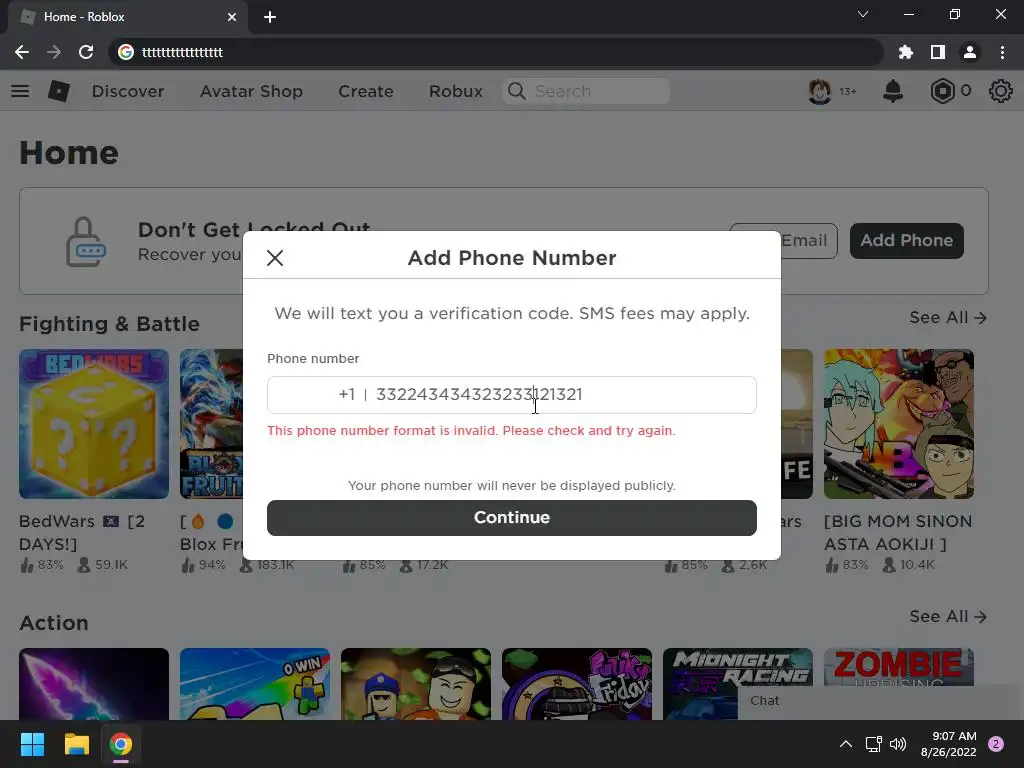Screen dimensions: 1024x768
Task: Open the +1 country code selector
Action: tap(346, 394)
